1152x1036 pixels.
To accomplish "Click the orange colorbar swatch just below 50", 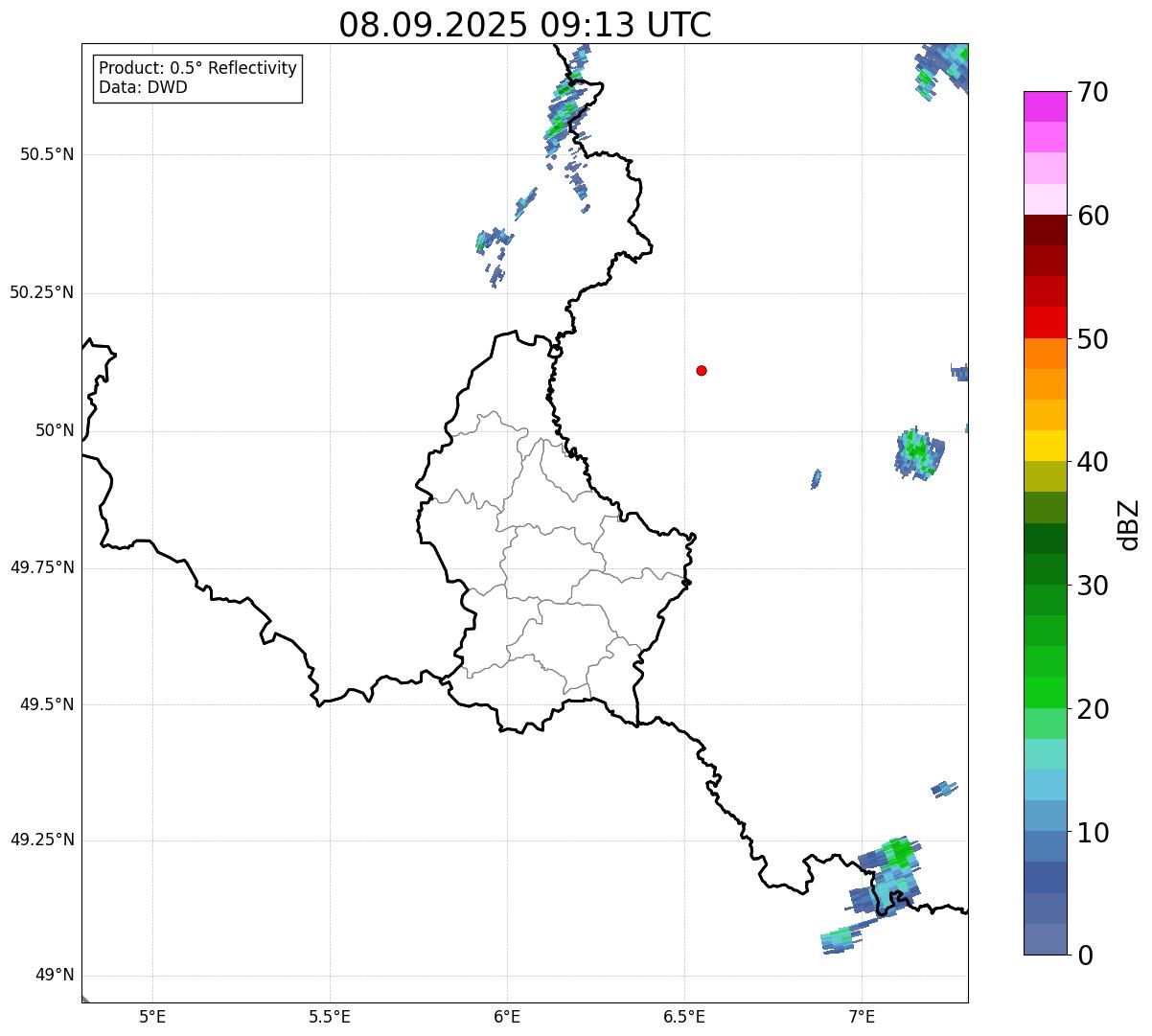I will pos(1045,354).
